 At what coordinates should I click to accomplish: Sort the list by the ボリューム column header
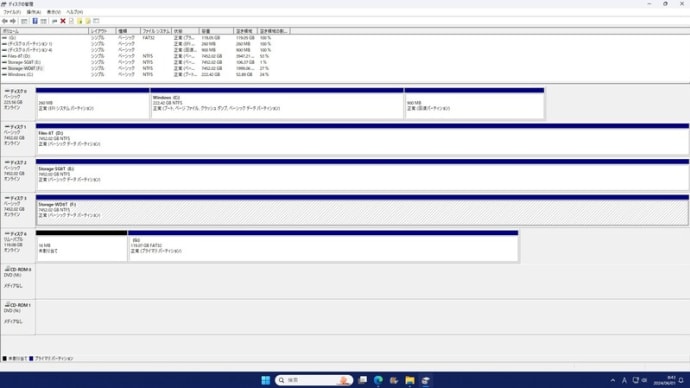44,31
